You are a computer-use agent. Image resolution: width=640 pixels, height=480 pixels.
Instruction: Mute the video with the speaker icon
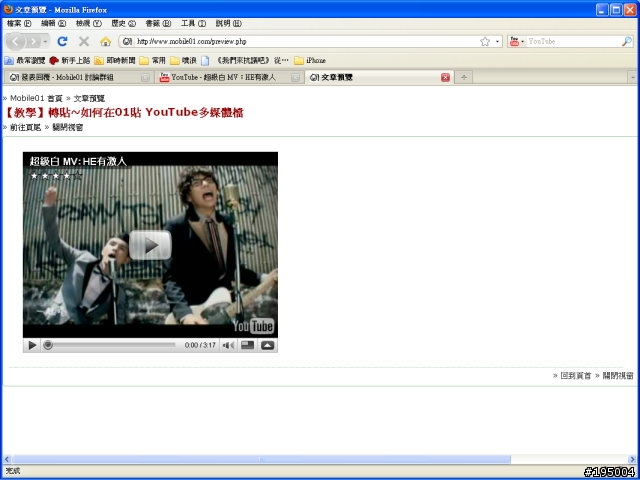pos(228,345)
